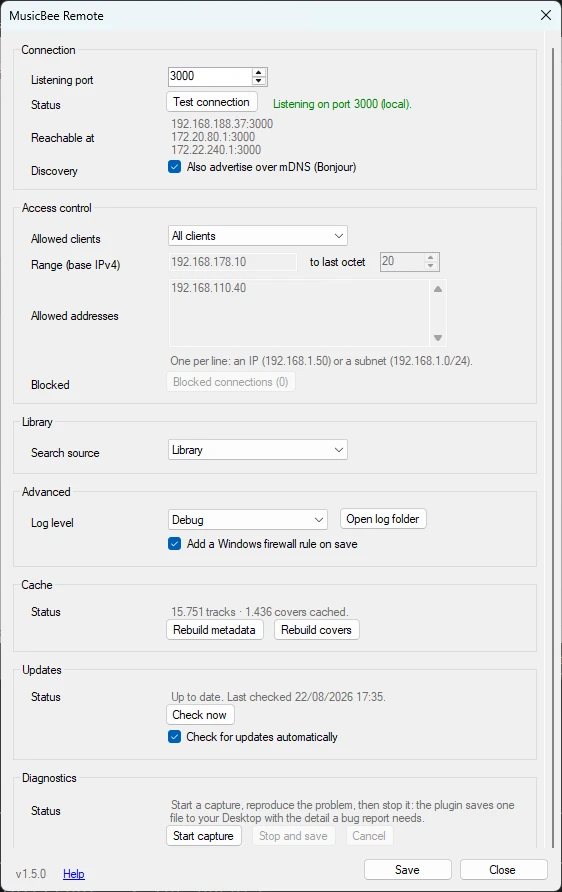This screenshot has height=892, width=562.
Task: Click the diagnostics Cancel button
Action: coord(369,836)
